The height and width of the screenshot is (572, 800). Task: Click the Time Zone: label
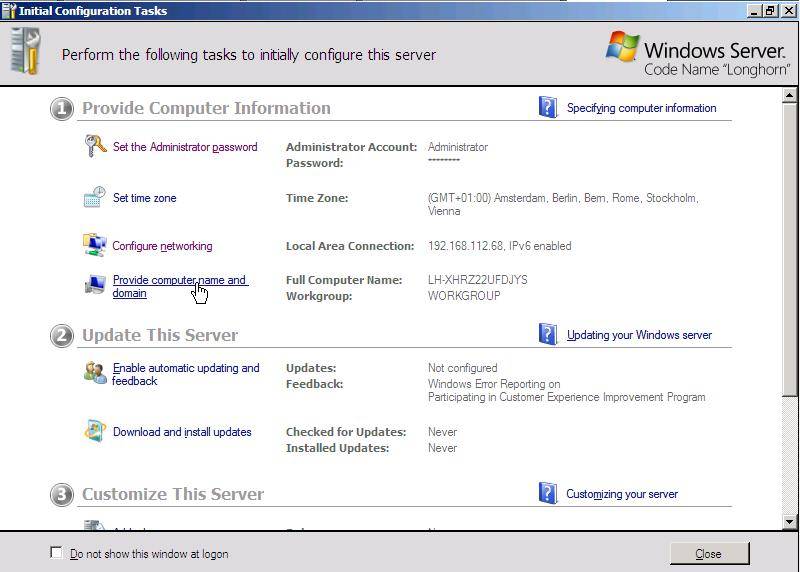(317, 198)
